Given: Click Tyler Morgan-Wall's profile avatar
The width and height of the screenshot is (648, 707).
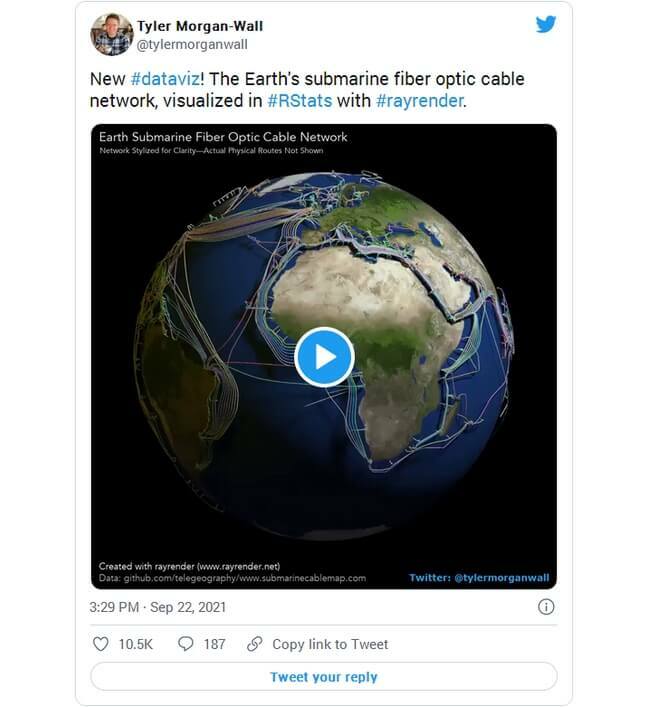Looking at the screenshot, I should coord(111,34).
